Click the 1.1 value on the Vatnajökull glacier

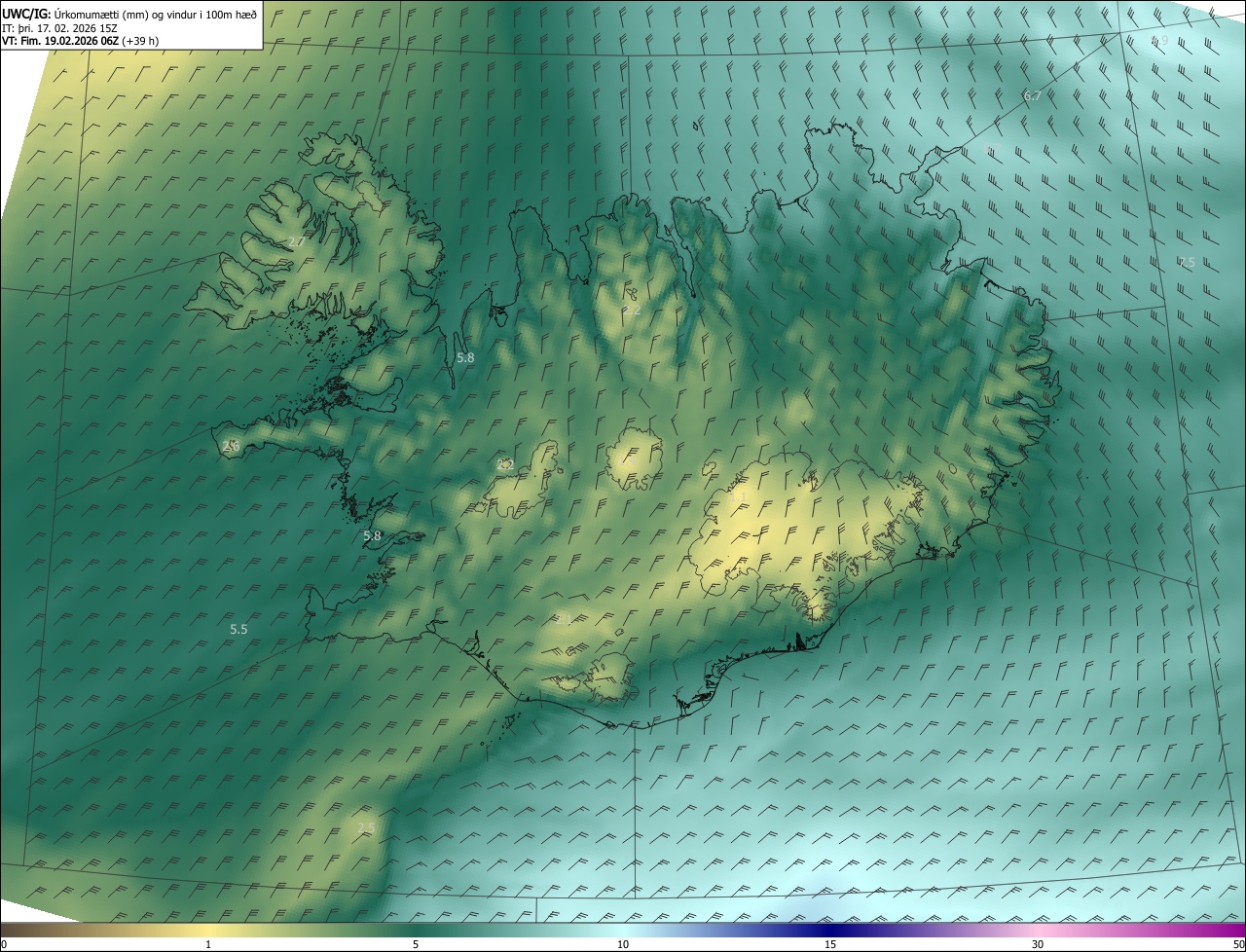(738, 497)
